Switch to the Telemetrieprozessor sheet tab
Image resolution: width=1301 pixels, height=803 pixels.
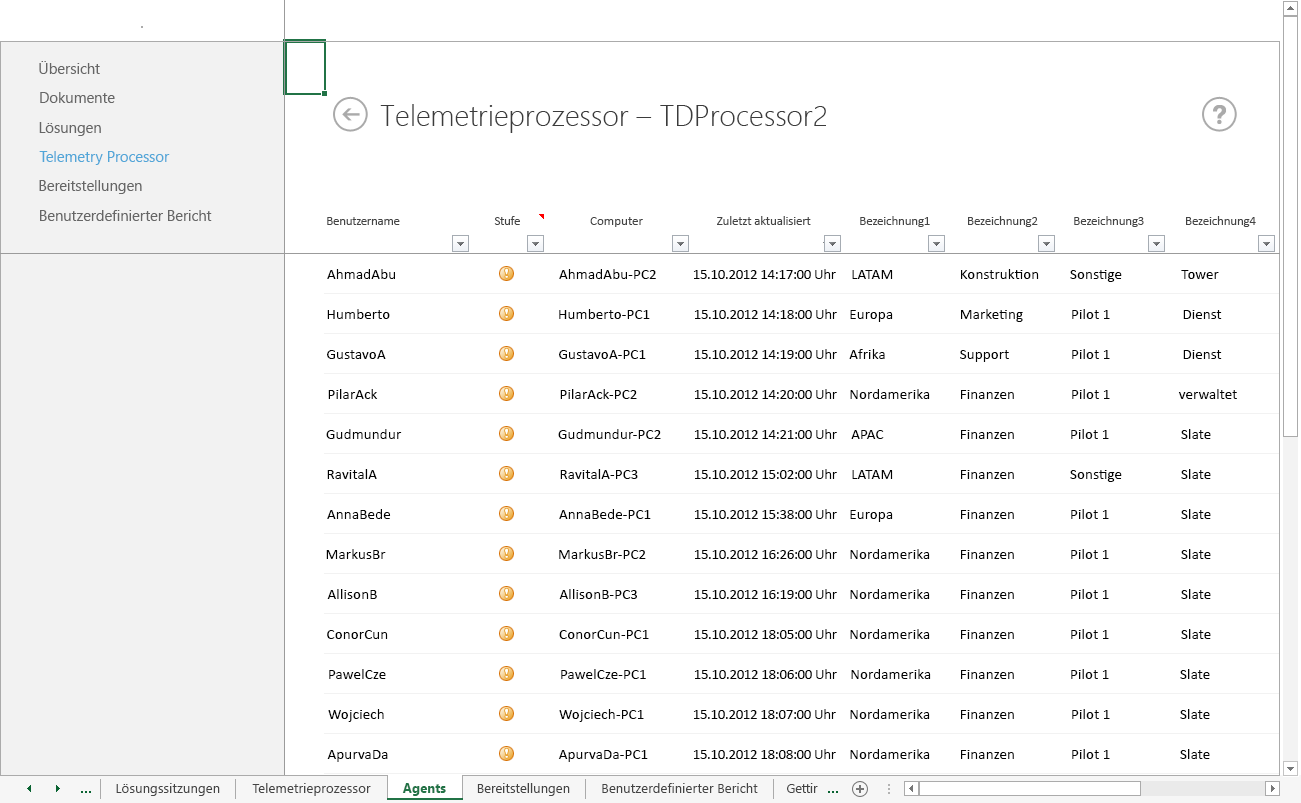[x=311, y=789]
